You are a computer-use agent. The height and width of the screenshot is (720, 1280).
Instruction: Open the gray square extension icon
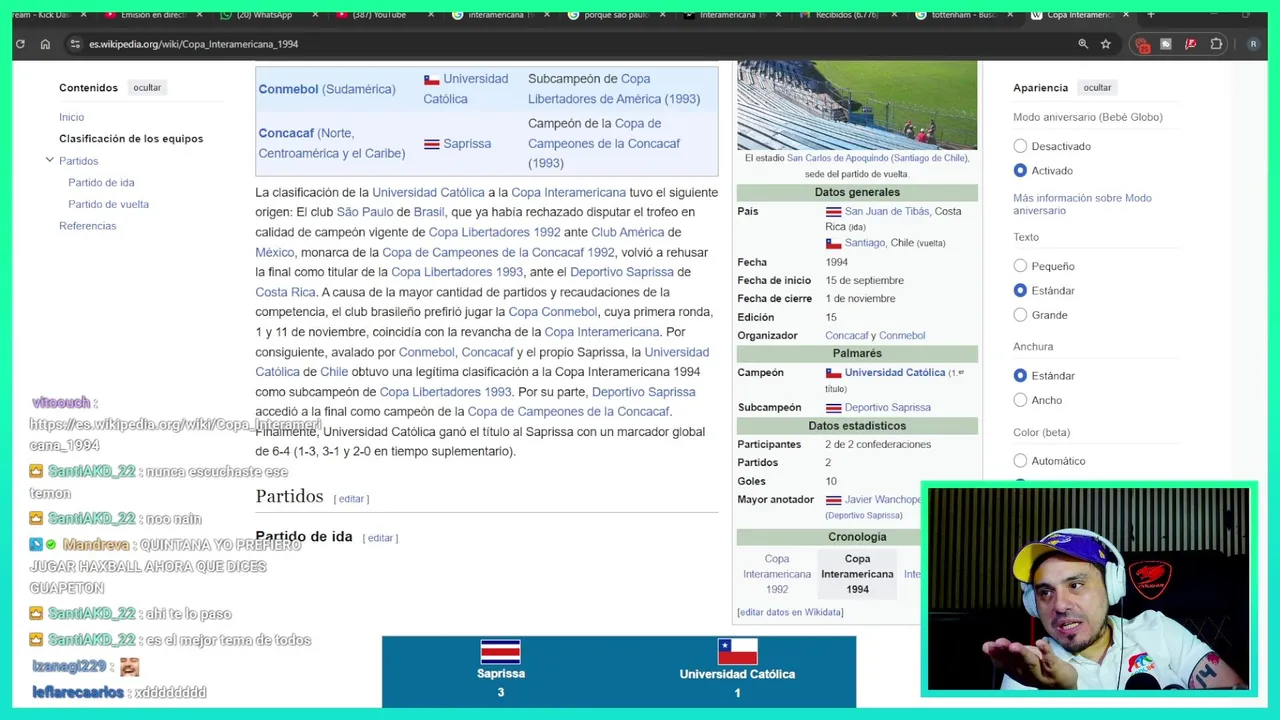point(1166,44)
